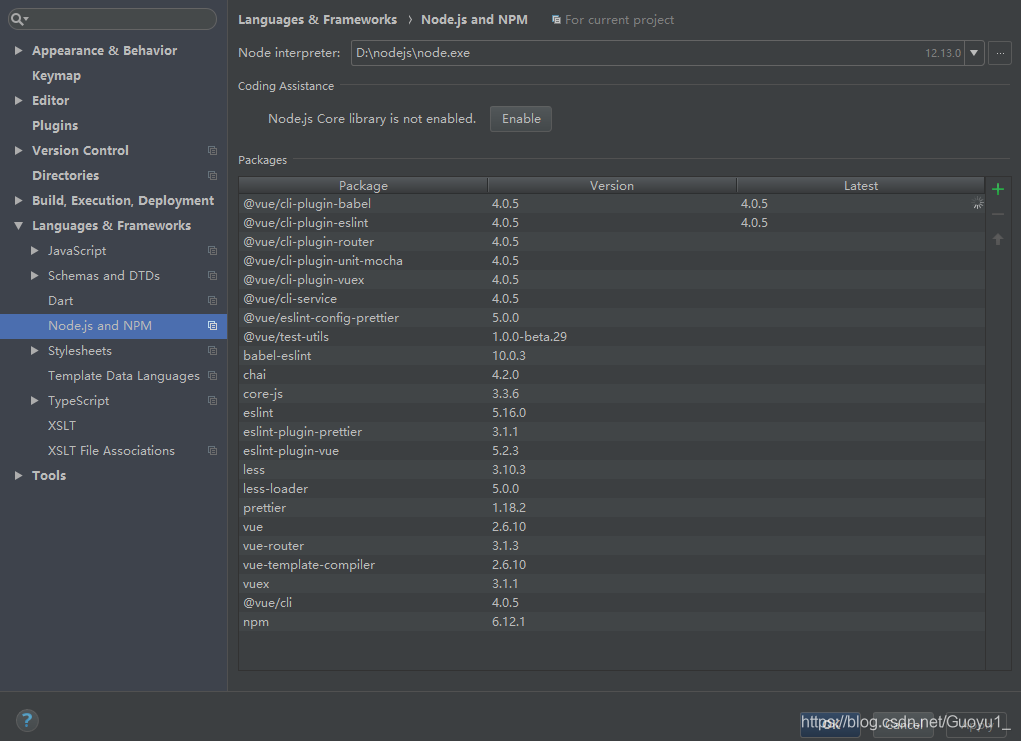Select the @vue/test-utils package row
The width and height of the screenshot is (1021, 741).
tap(611, 337)
